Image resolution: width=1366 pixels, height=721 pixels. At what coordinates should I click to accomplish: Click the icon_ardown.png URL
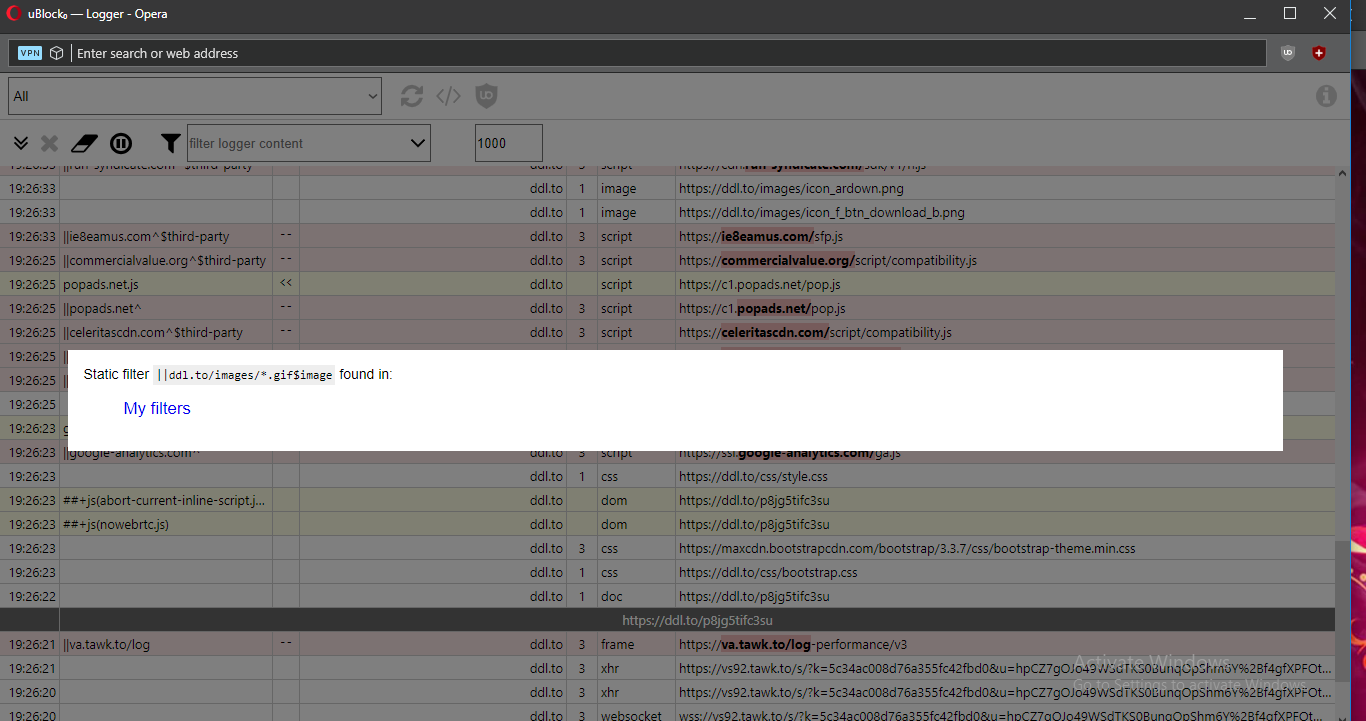[x=791, y=188]
